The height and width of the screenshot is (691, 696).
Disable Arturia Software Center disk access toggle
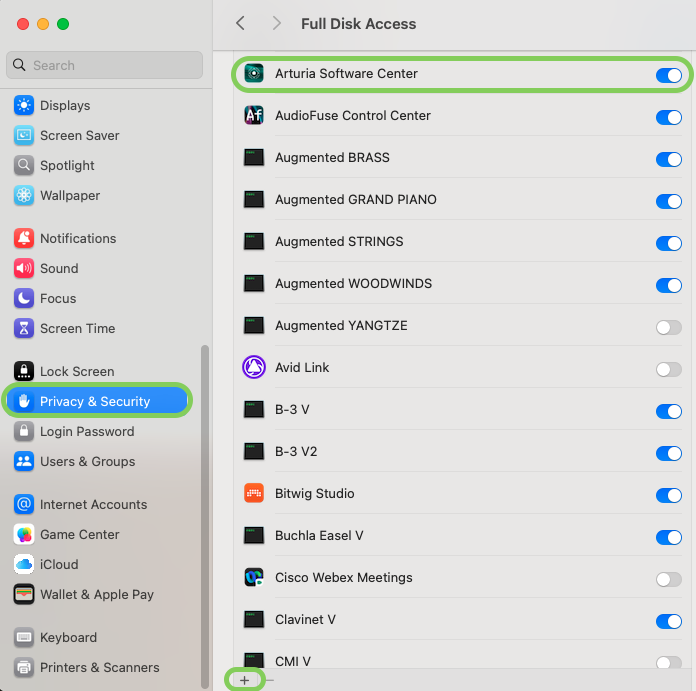[x=668, y=75]
